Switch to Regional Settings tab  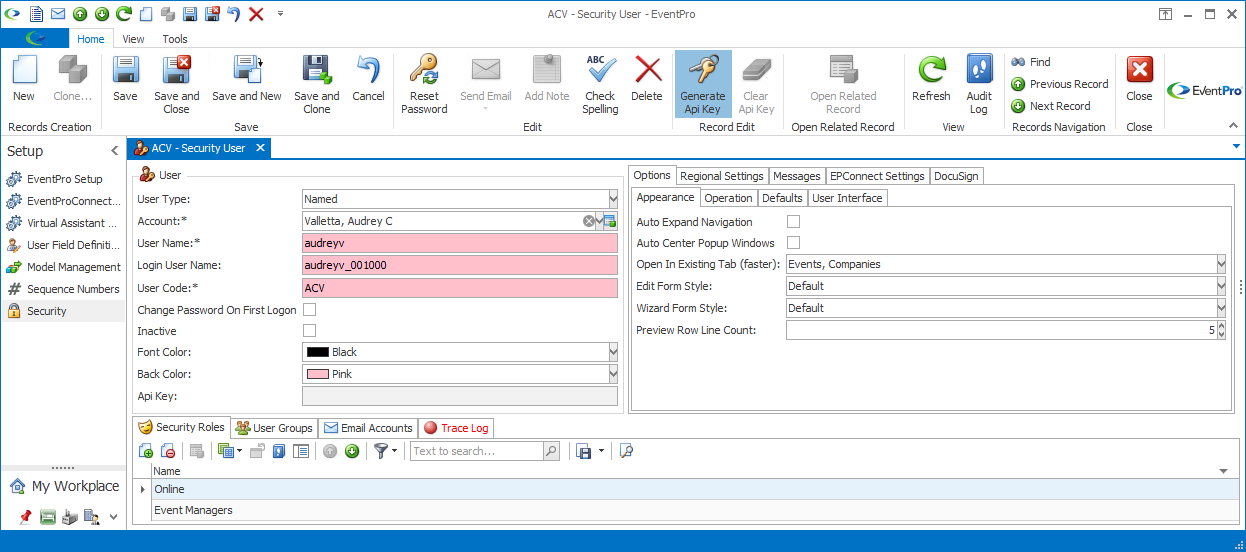(722, 176)
